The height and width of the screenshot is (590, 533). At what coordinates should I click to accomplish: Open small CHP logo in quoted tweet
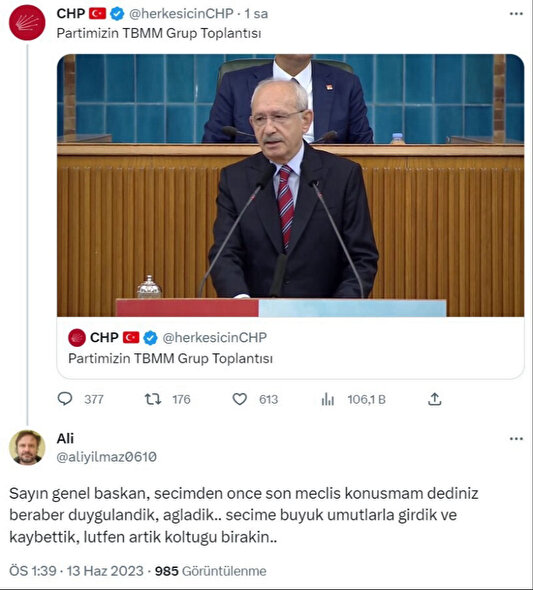pos(77,338)
